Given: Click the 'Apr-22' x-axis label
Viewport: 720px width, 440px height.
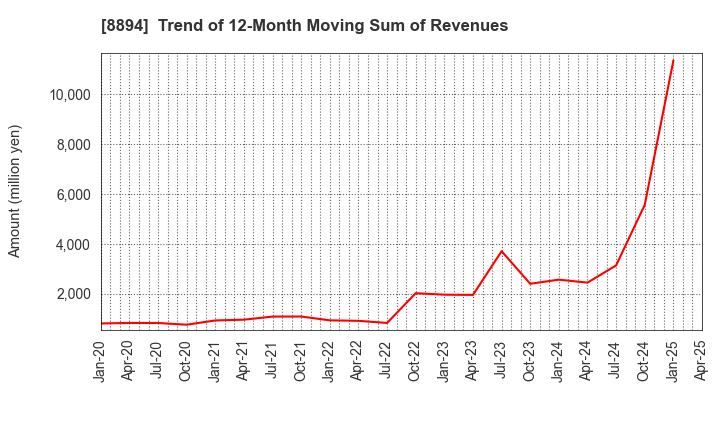Looking at the screenshot, I should (x=357, y=361).
